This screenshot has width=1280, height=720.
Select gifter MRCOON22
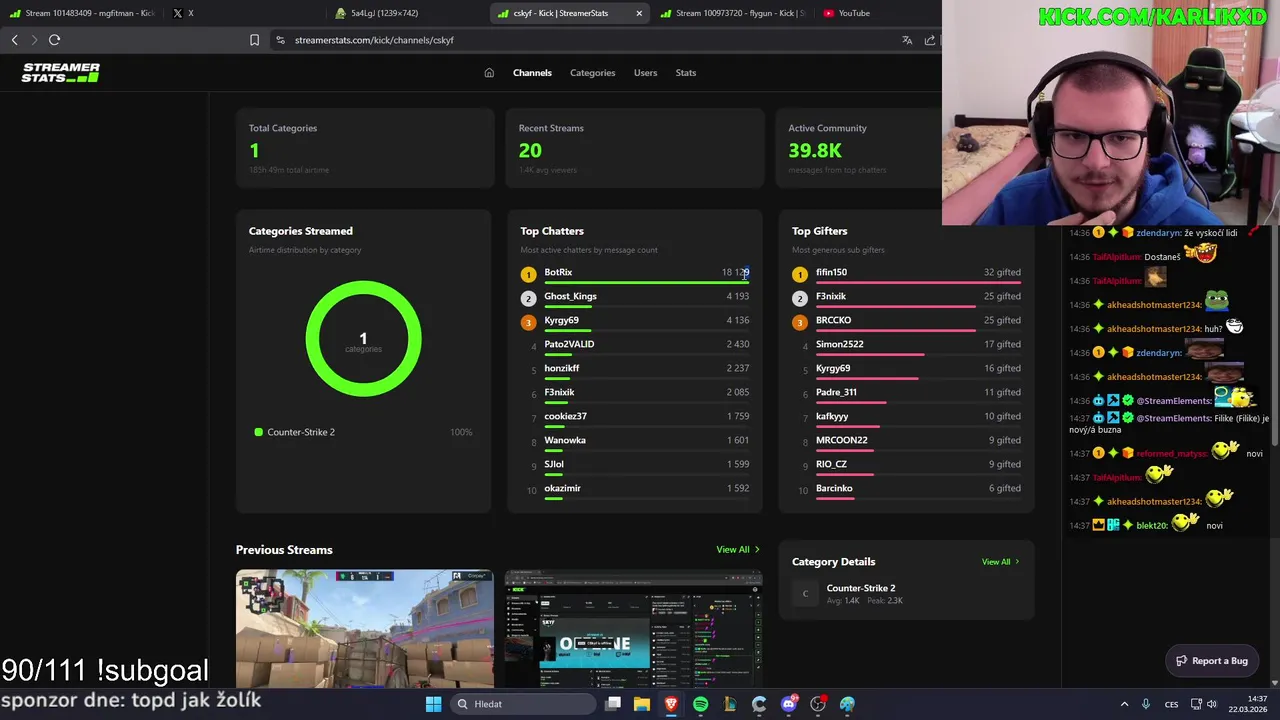click(841, 440)
